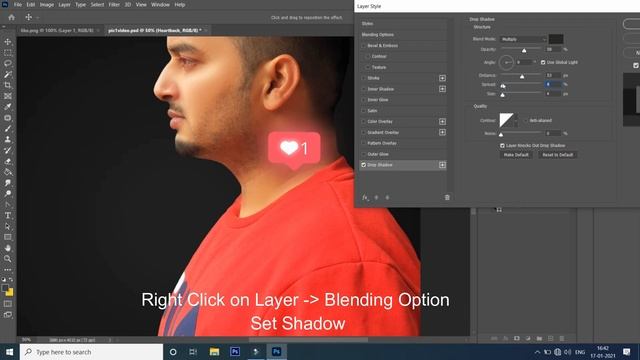Show hidden system tray icons chevron

pyautogui.click(x=537, y=352)
